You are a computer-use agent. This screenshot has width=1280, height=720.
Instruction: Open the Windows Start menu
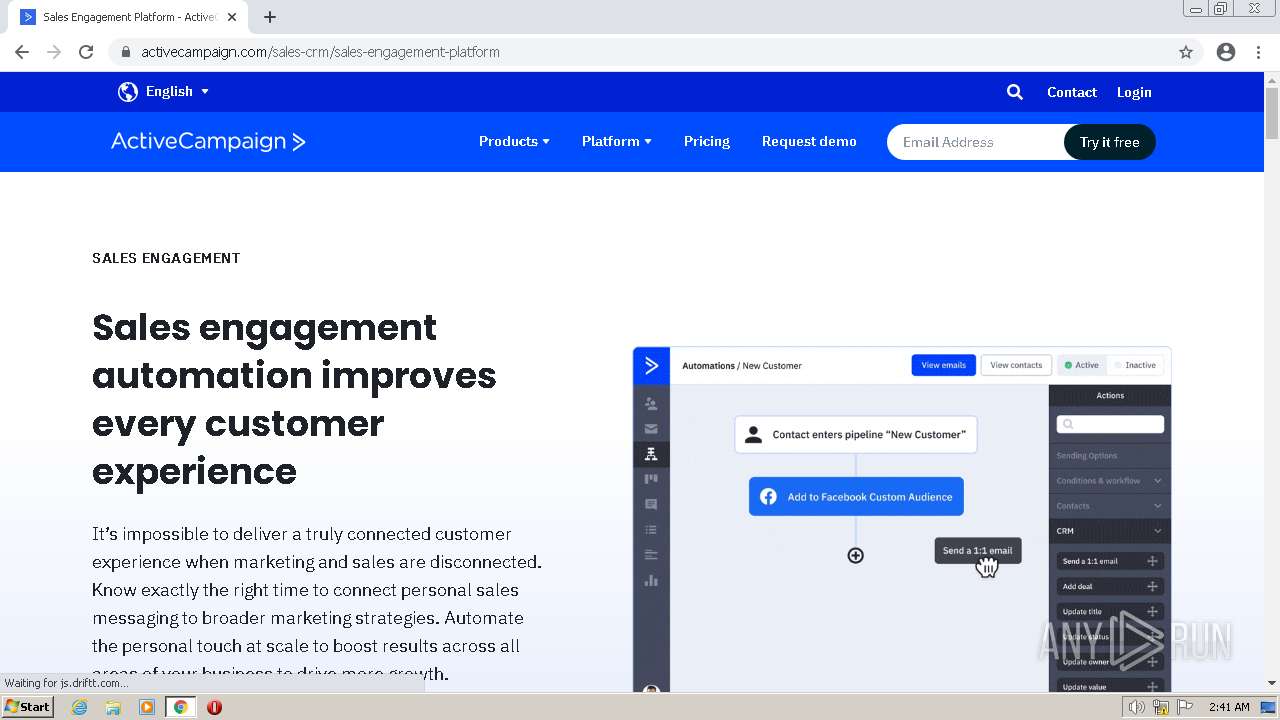[x=27, y=707]
